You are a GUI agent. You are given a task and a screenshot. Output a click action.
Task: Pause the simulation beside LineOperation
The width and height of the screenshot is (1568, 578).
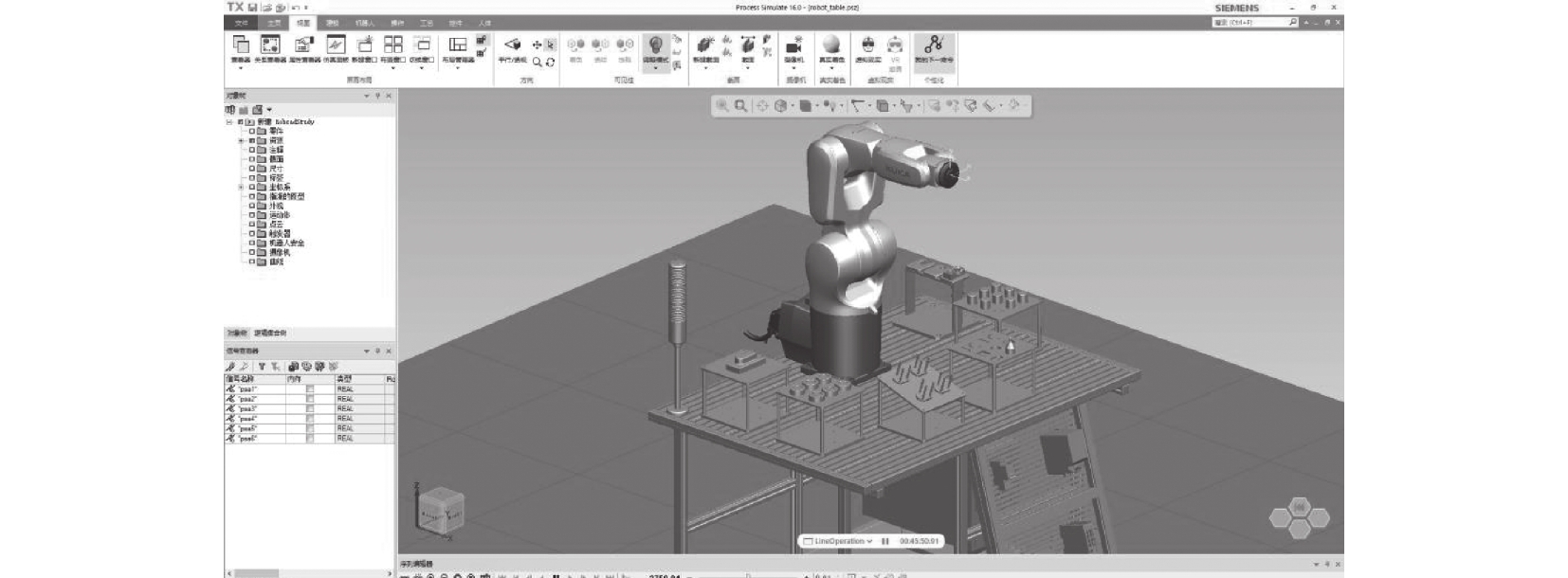pos(885,541)
